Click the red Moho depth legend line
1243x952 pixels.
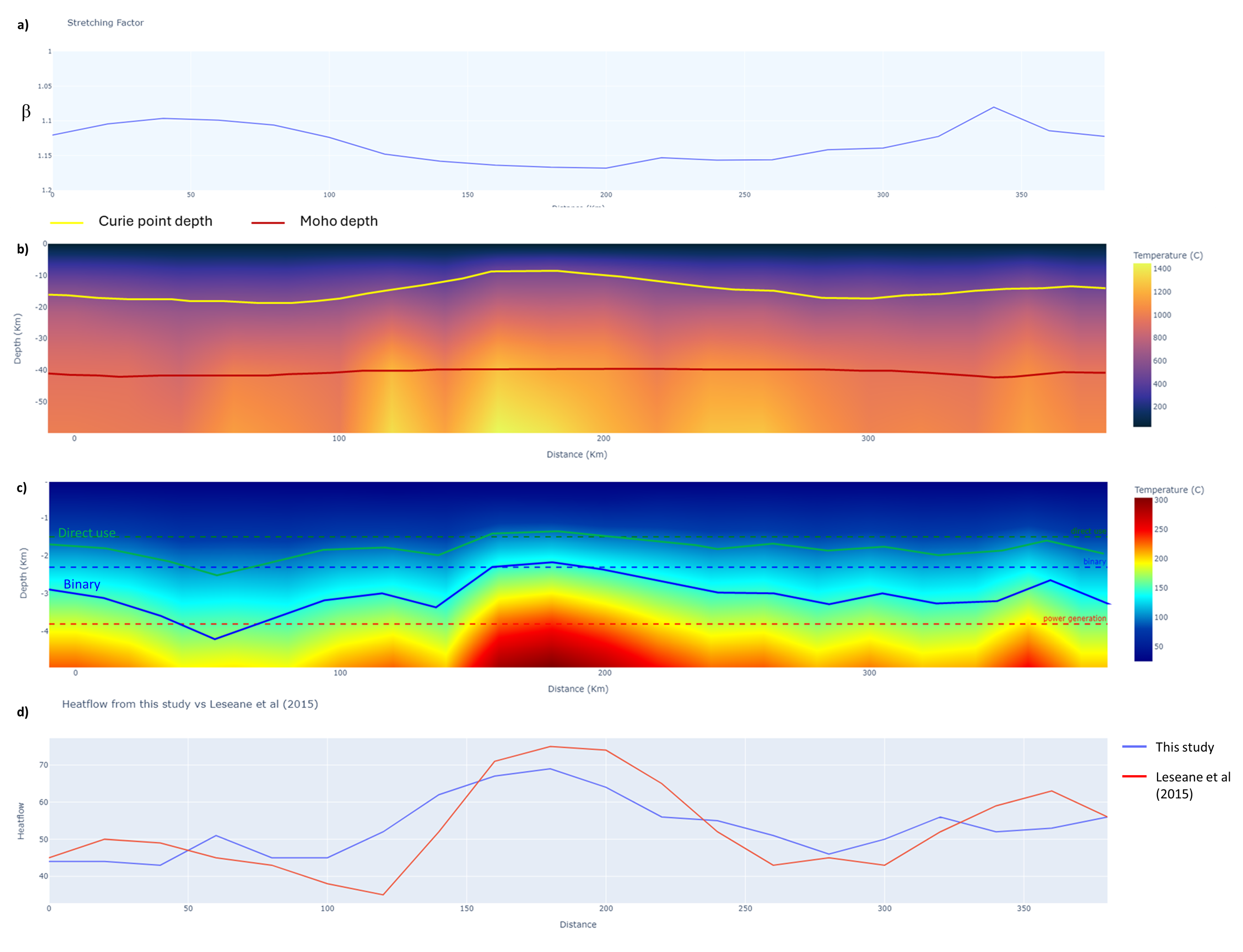click(x=267, y=223)
